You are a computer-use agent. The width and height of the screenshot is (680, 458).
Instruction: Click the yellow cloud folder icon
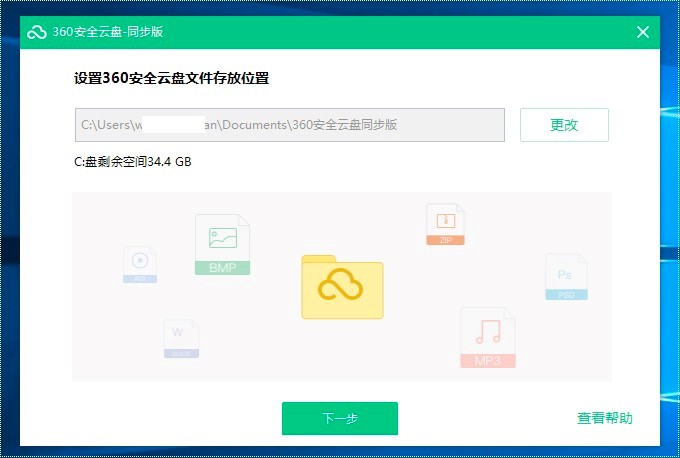point(342,287)
